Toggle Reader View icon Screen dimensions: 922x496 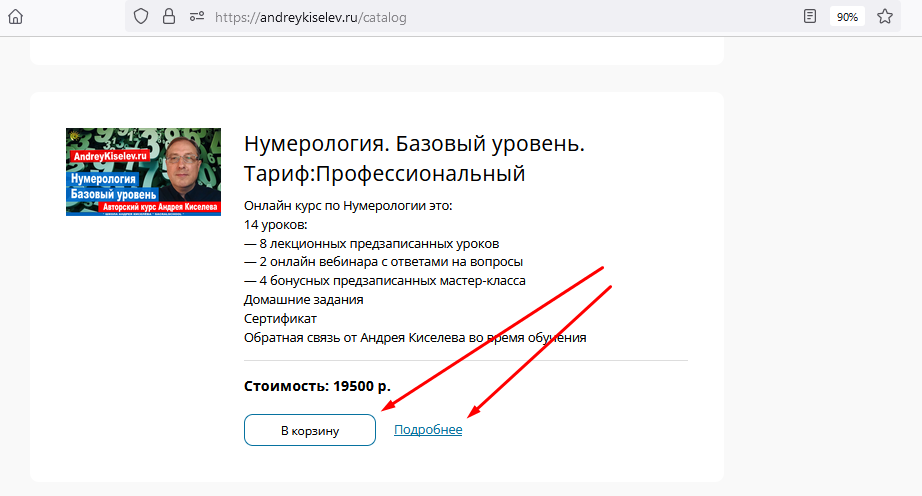[810, 16]
